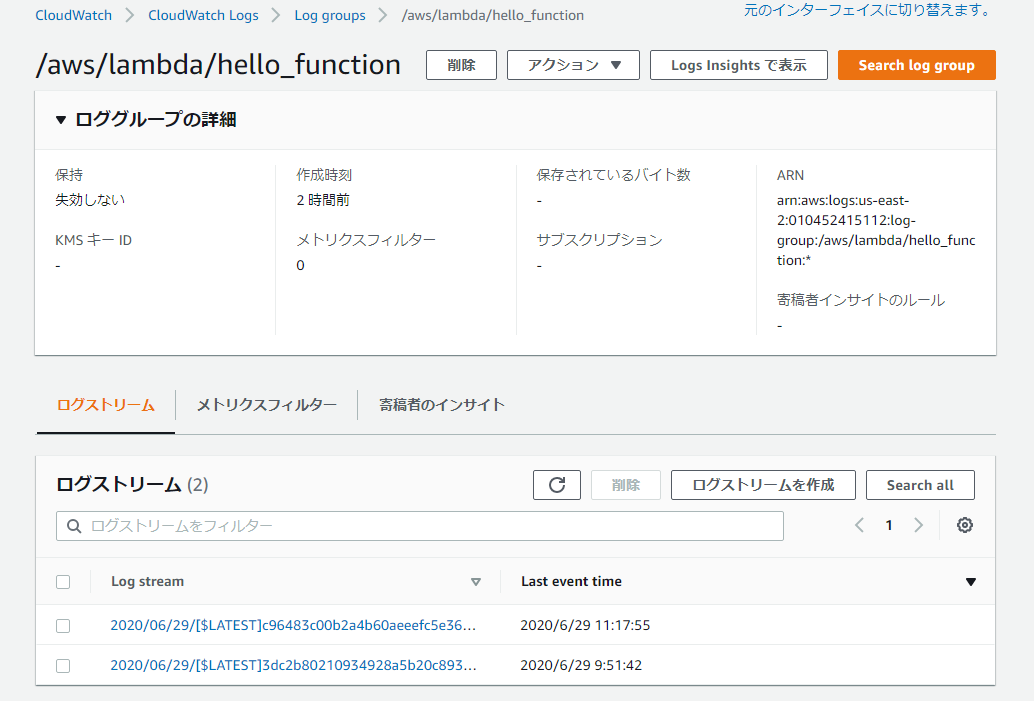Focus the ログストリームをフィルター input
Viewport: 1034px width, 701px height.
pos(419,526)
